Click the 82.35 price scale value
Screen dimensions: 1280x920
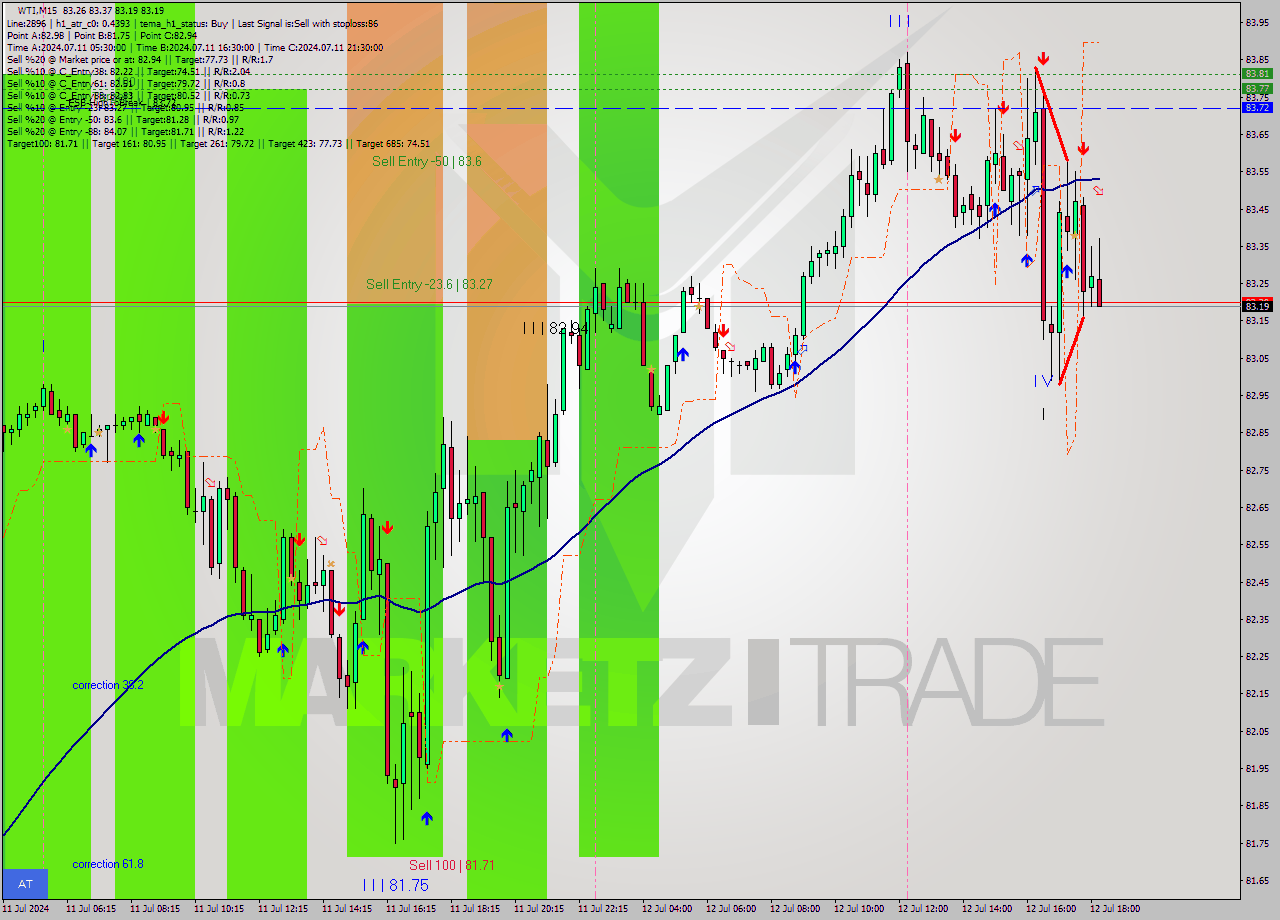pos(1257,619)
